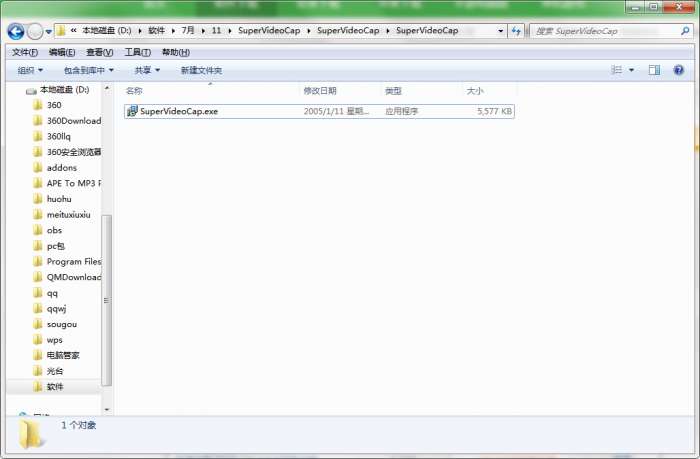Select the 软件 folder in sidebar

[x=54, y=387]
